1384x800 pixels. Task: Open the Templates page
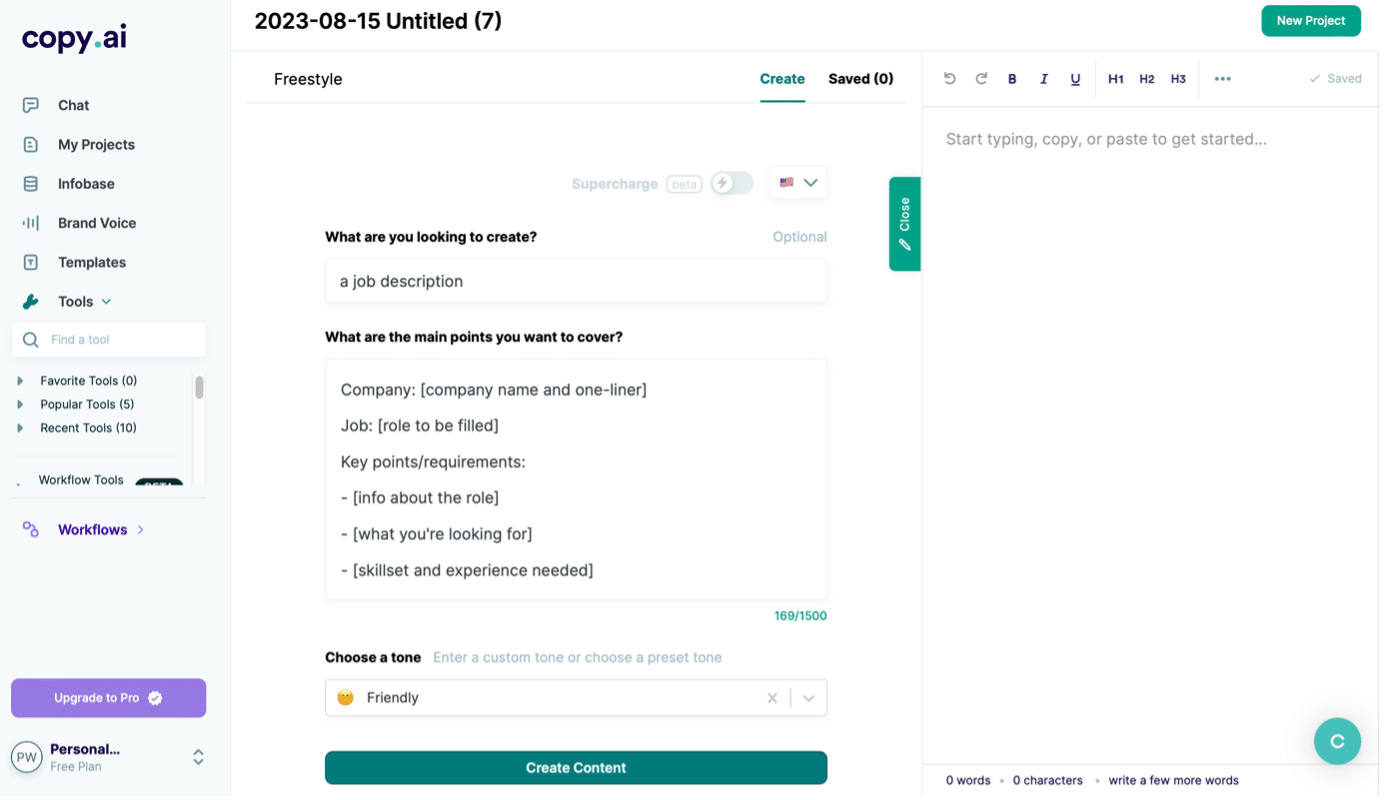[x=92, y=262]
